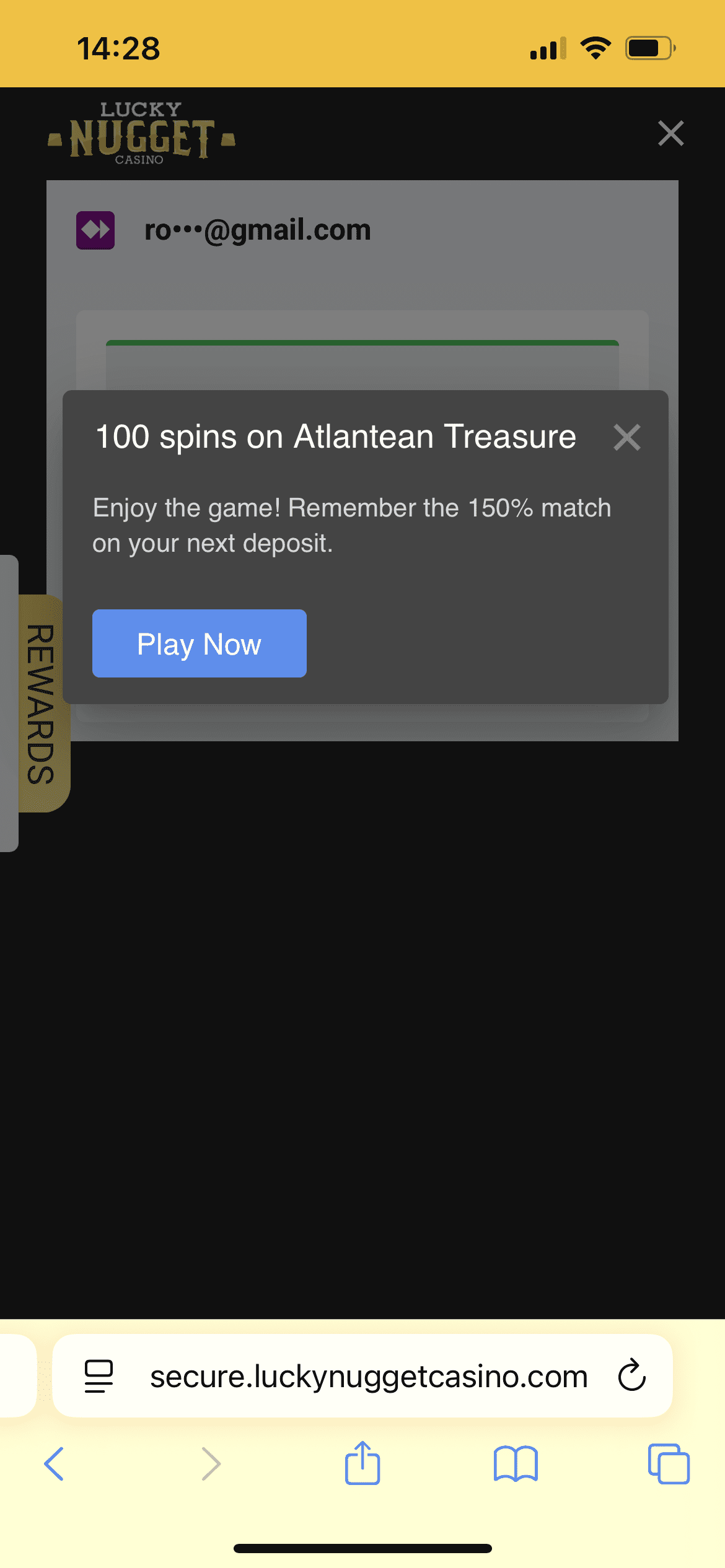725x1568 pixels.
Task: Show all open Safari tabs
Action: point(668,1464)
